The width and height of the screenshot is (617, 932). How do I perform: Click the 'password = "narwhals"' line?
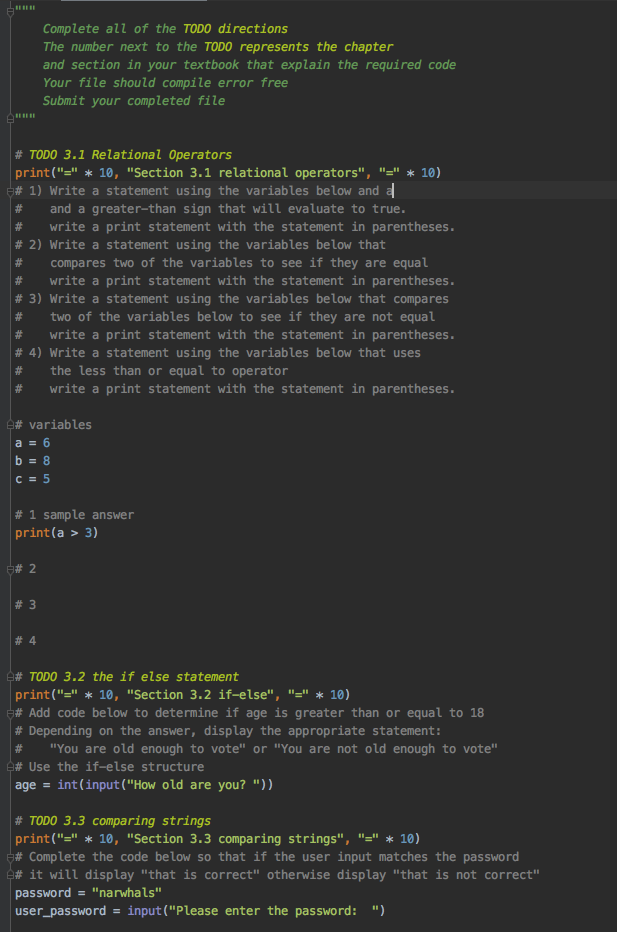click(x=88, y=893)
